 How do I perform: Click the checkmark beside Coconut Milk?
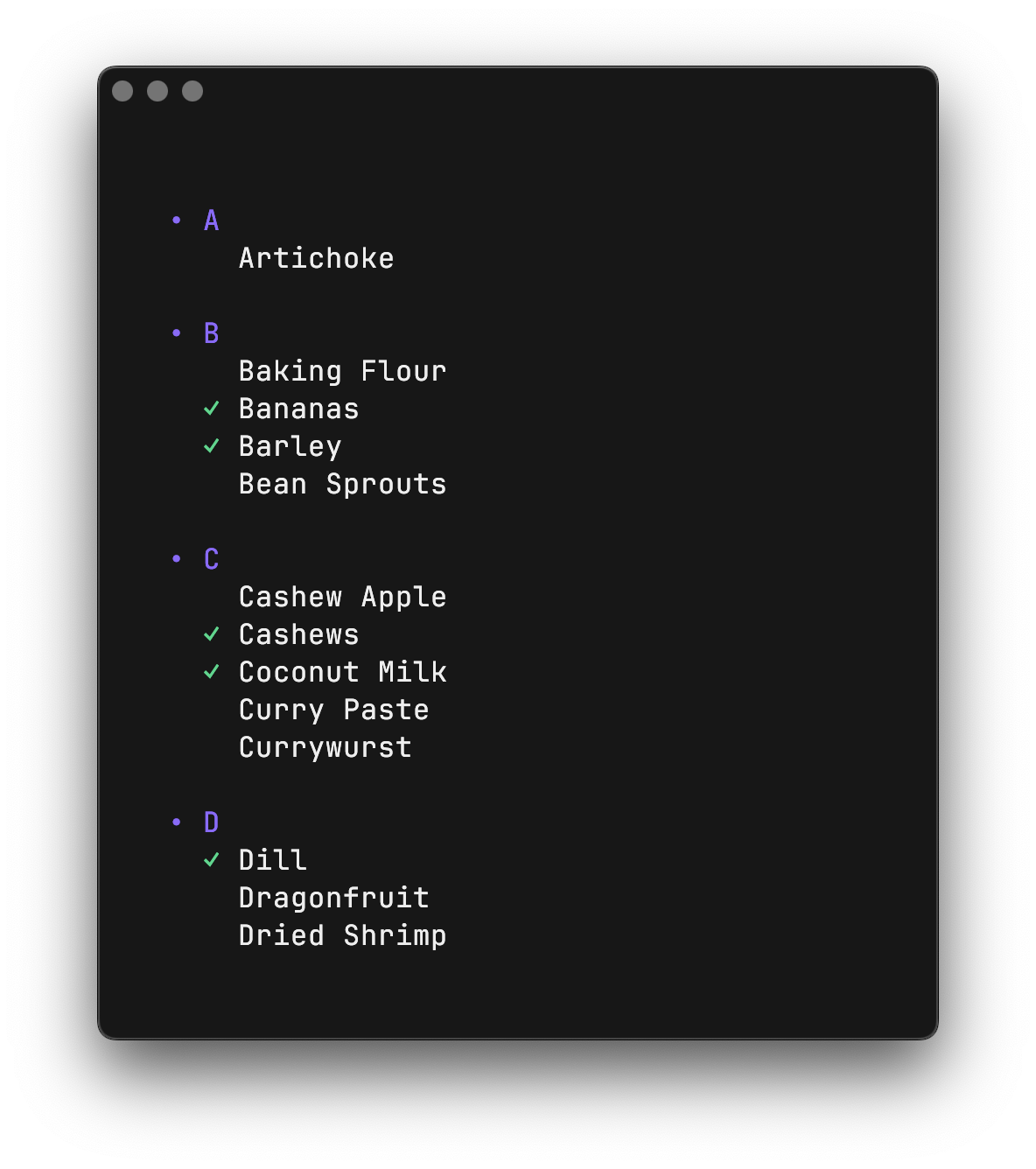tap(212, 672)
